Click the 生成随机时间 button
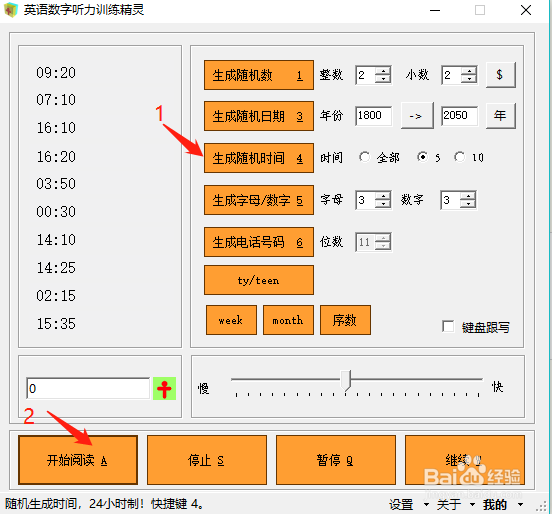Screen dimensions: 552x514 tap(259, 158)
